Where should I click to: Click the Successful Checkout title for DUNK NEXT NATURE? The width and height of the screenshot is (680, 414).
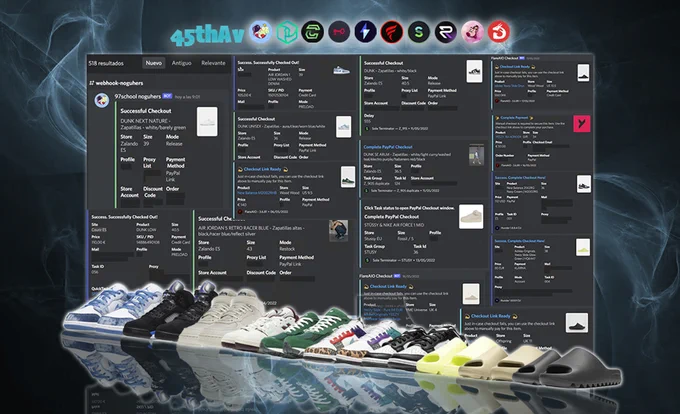coord(146,111)
